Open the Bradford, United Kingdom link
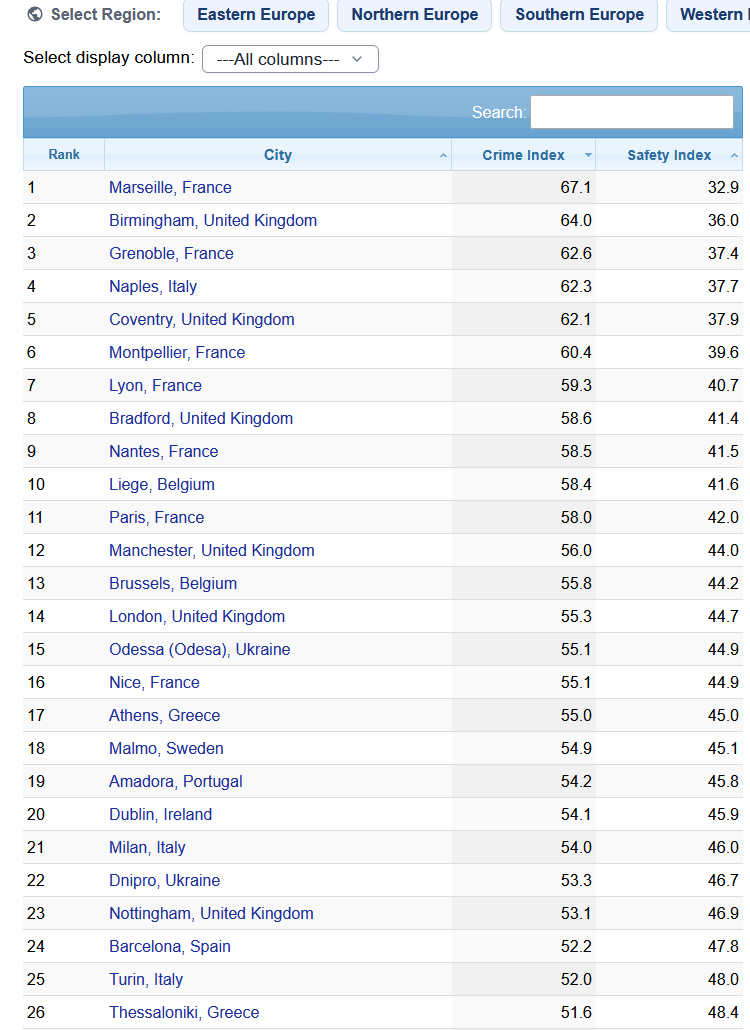750x1030 pixels. 201,418
